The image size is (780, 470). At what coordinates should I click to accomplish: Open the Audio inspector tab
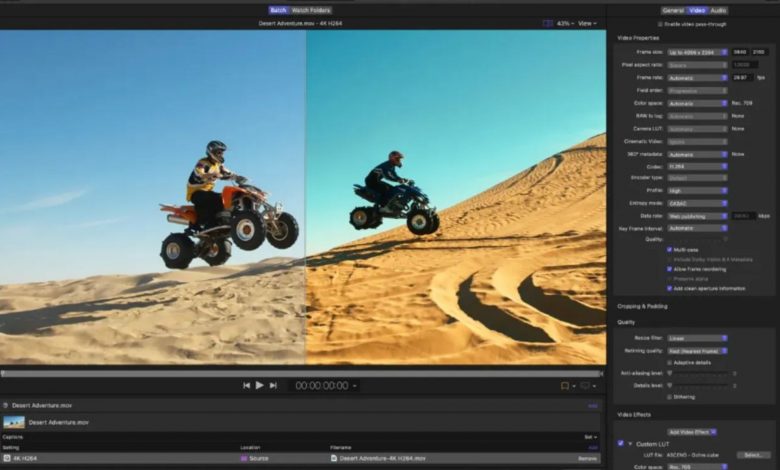(718, 10)
